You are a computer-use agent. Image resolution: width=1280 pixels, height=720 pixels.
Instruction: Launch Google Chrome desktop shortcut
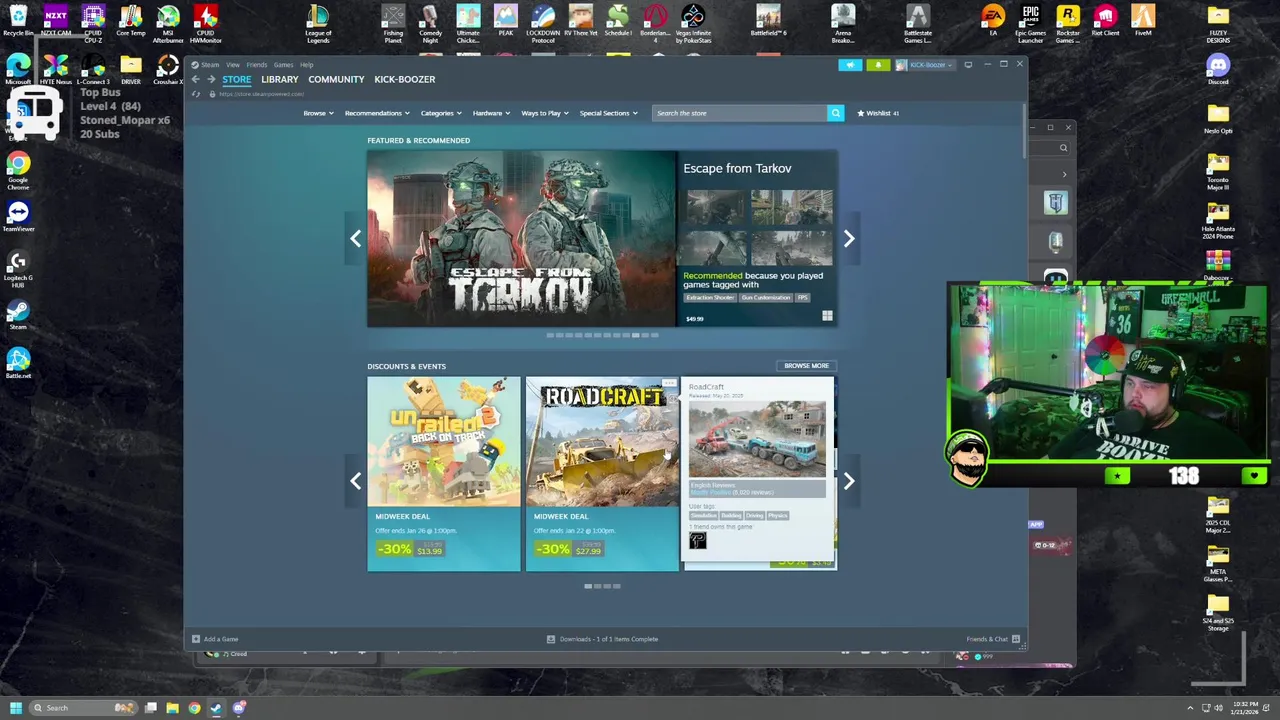[18, 170]
